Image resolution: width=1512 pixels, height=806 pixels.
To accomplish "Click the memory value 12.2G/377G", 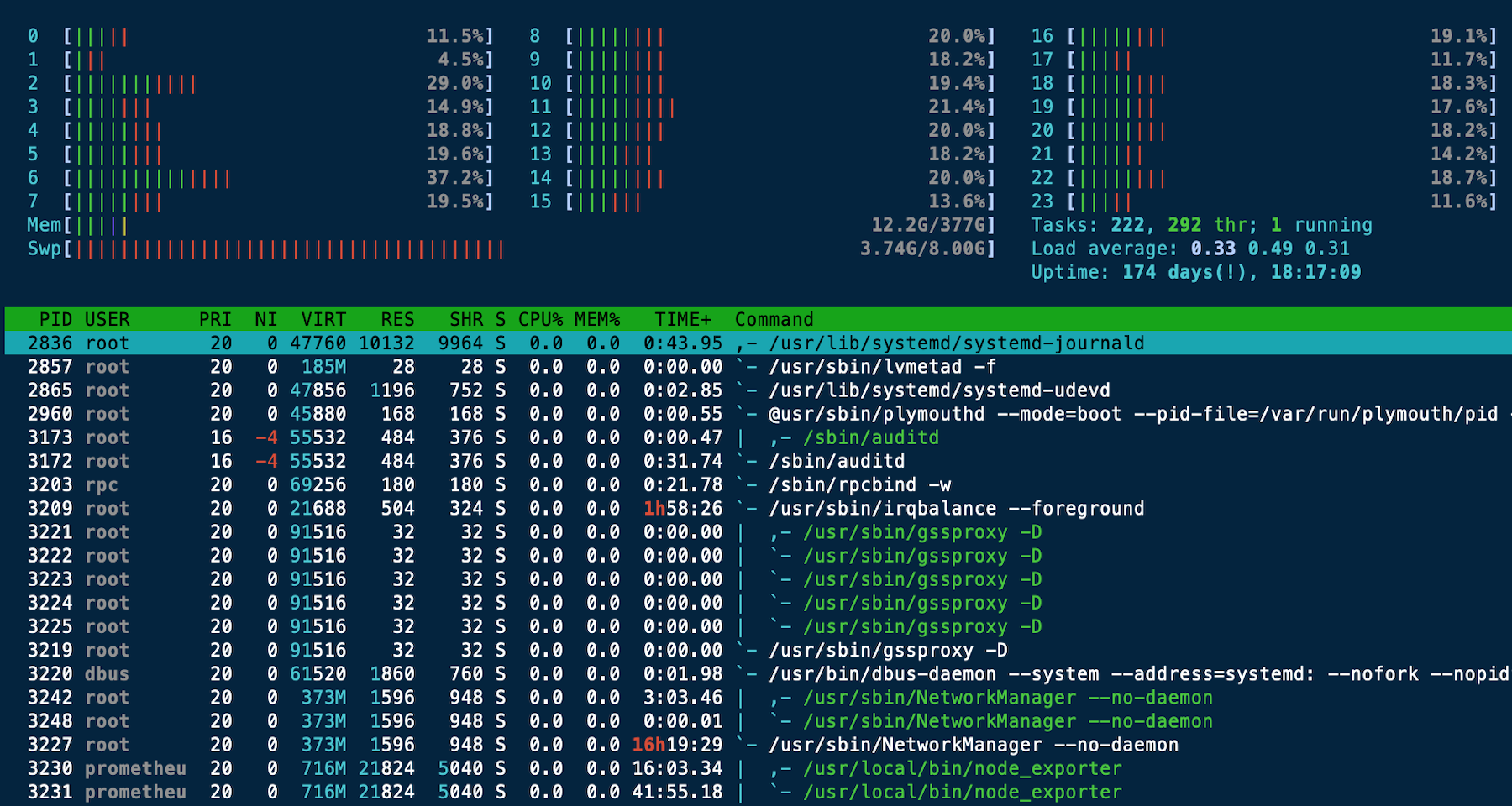I will [x=928, y=225].
